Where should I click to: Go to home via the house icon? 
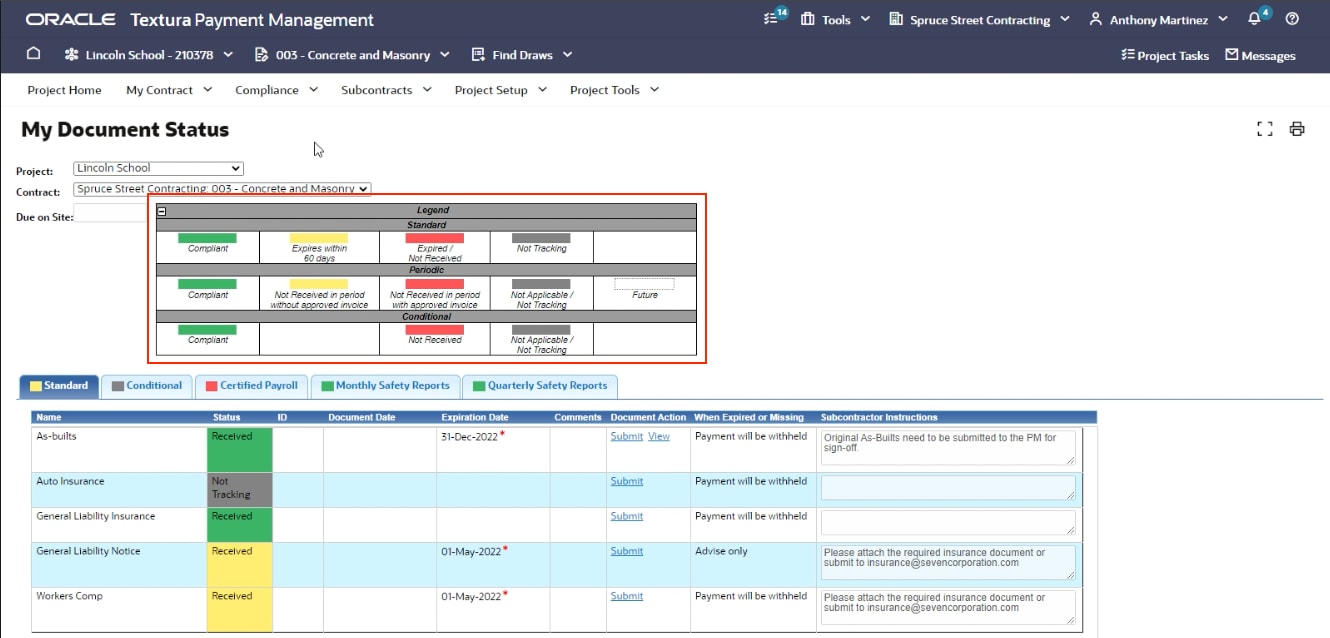33,54
